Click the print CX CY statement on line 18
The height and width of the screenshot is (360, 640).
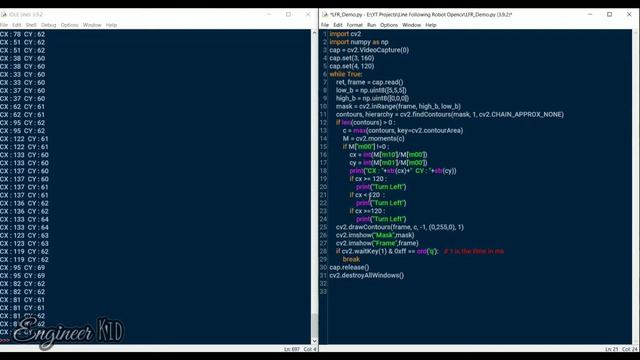tap(403, 171)
